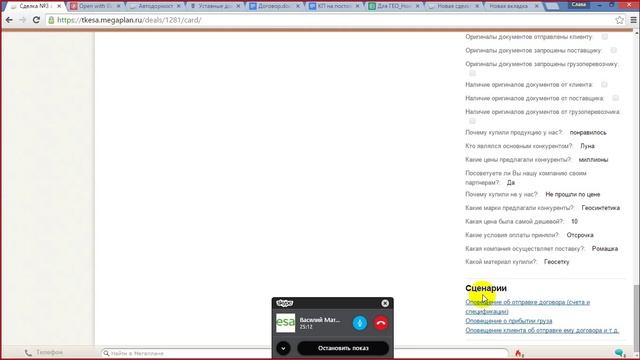
Task: Open the esa contact avatar in Skype
Action: click(x=285, y=323)
